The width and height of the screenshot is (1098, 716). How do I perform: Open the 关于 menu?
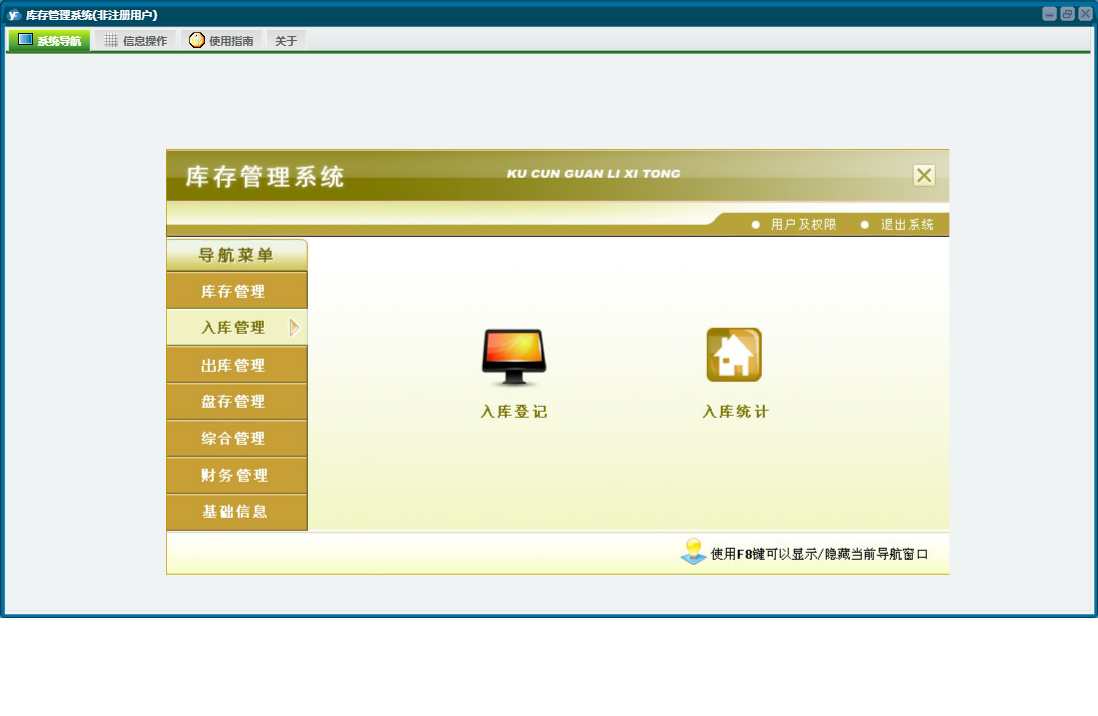286,41
